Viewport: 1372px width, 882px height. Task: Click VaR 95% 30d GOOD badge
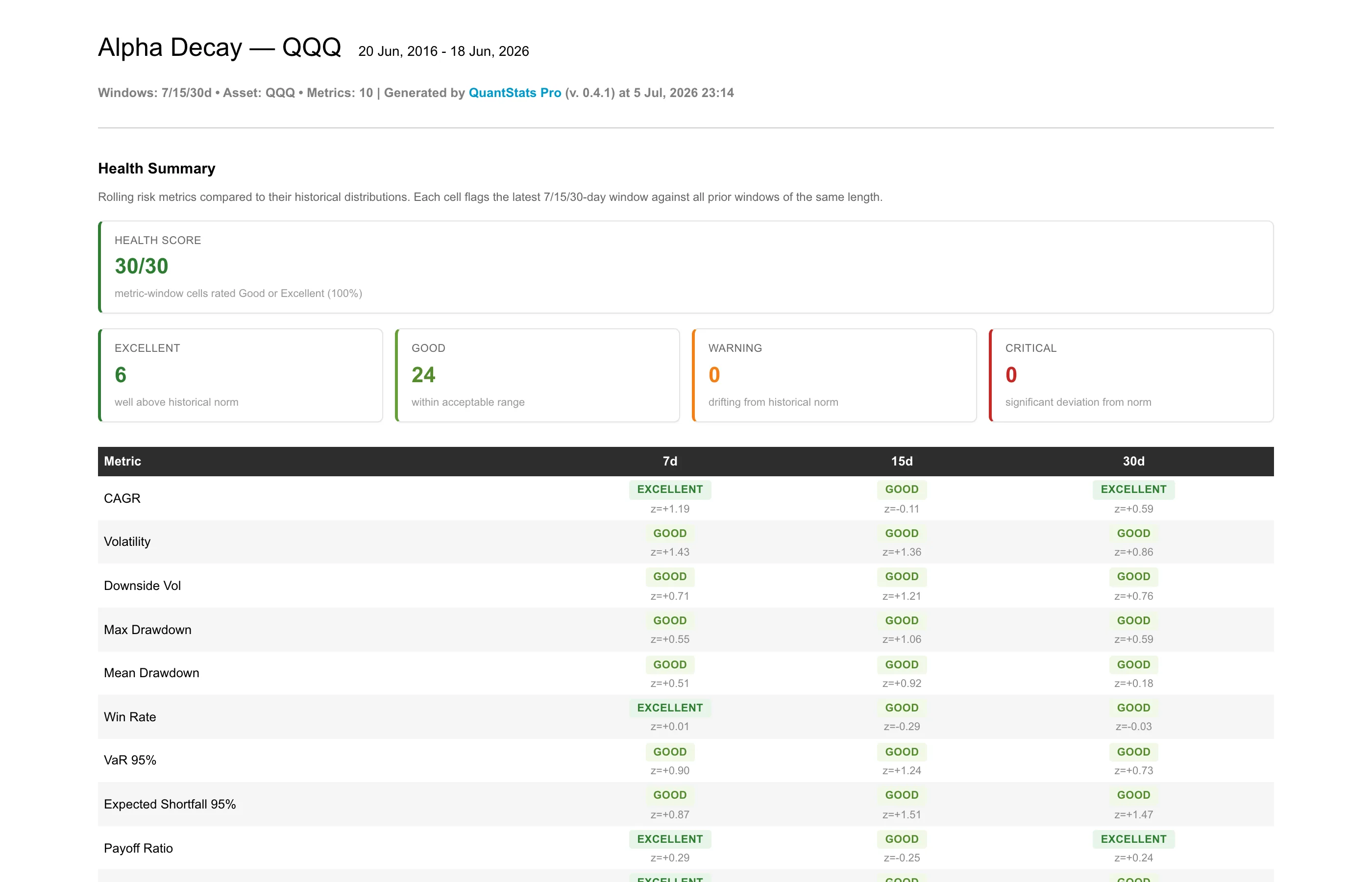1134,752
